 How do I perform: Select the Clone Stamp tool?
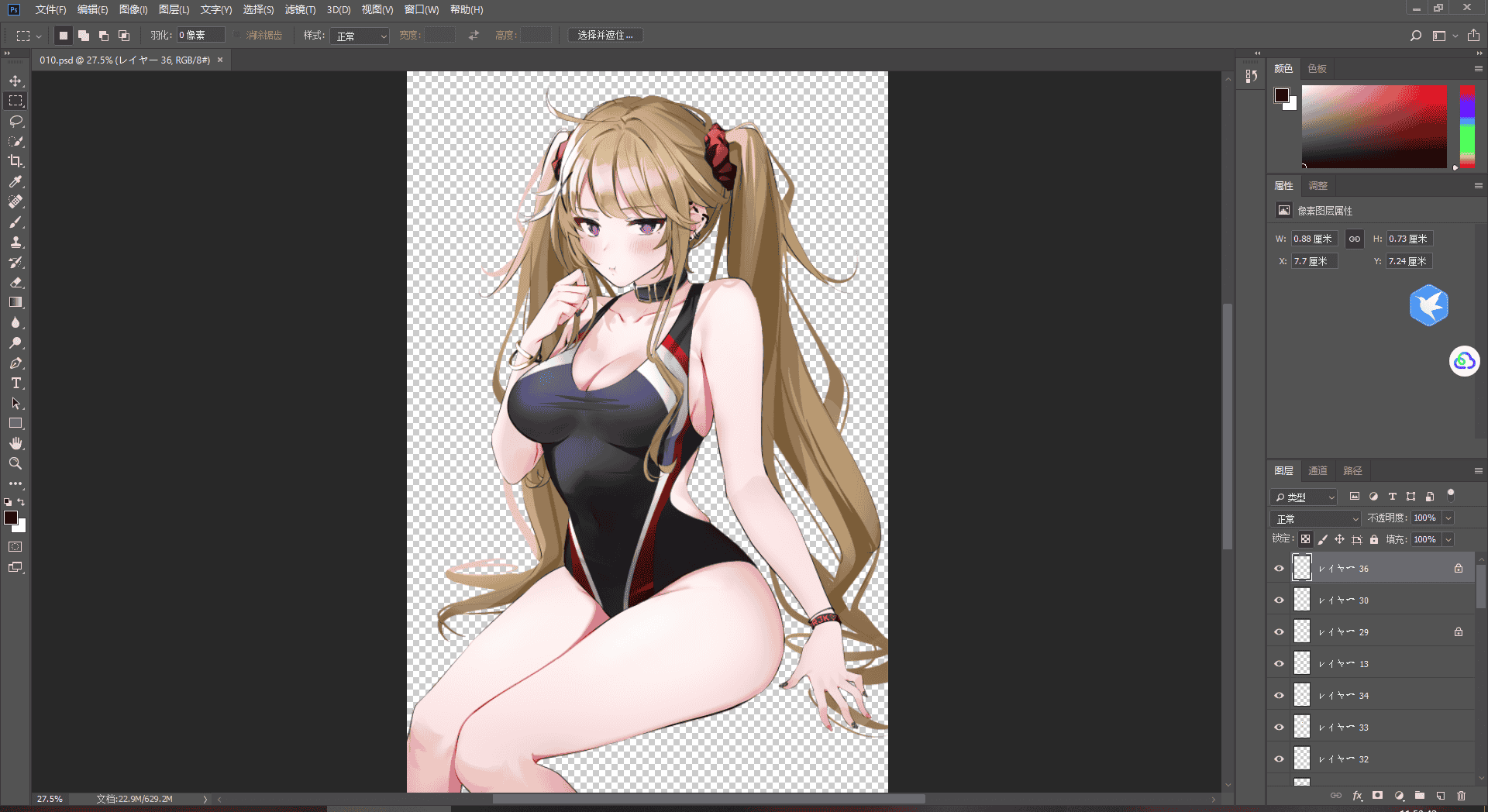[x=15, y=242]
